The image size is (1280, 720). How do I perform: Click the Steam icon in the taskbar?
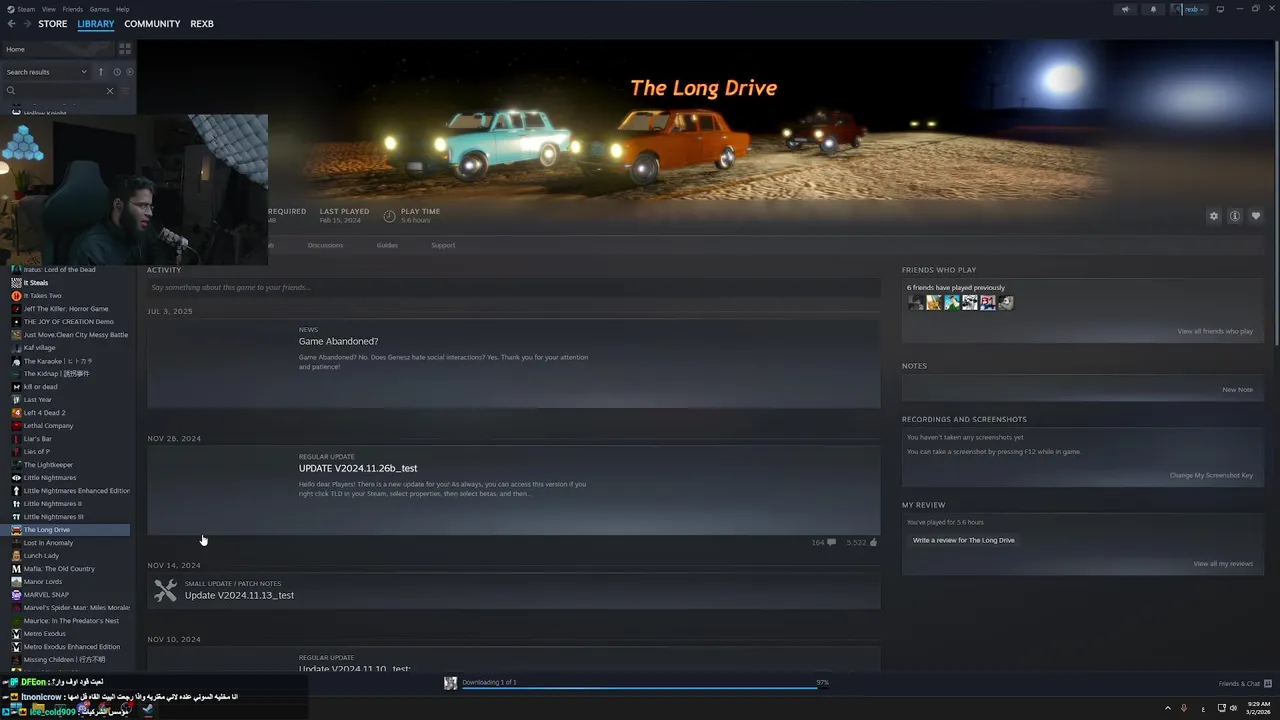(147, 710)
